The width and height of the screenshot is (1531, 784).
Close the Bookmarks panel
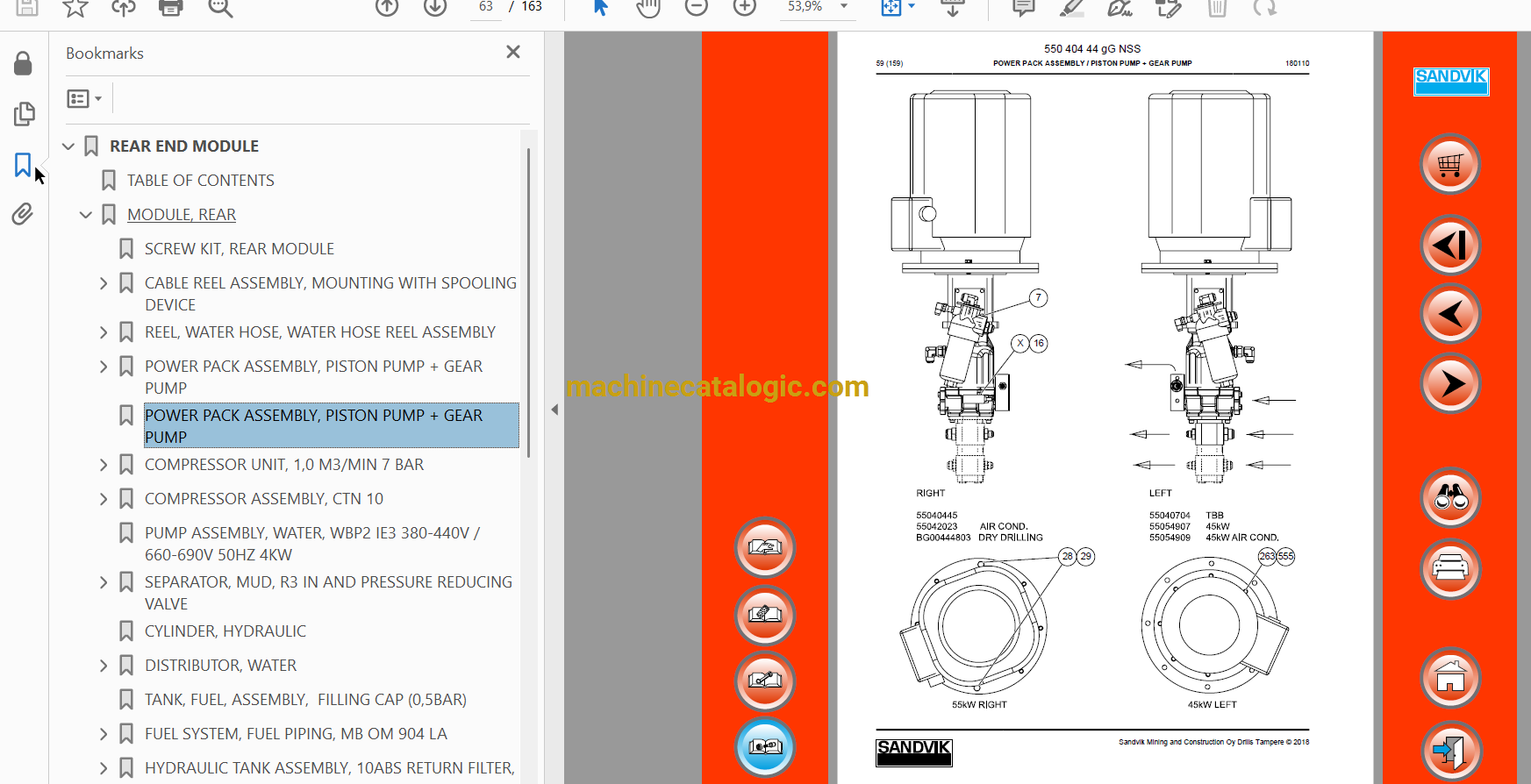coord(513,52)
